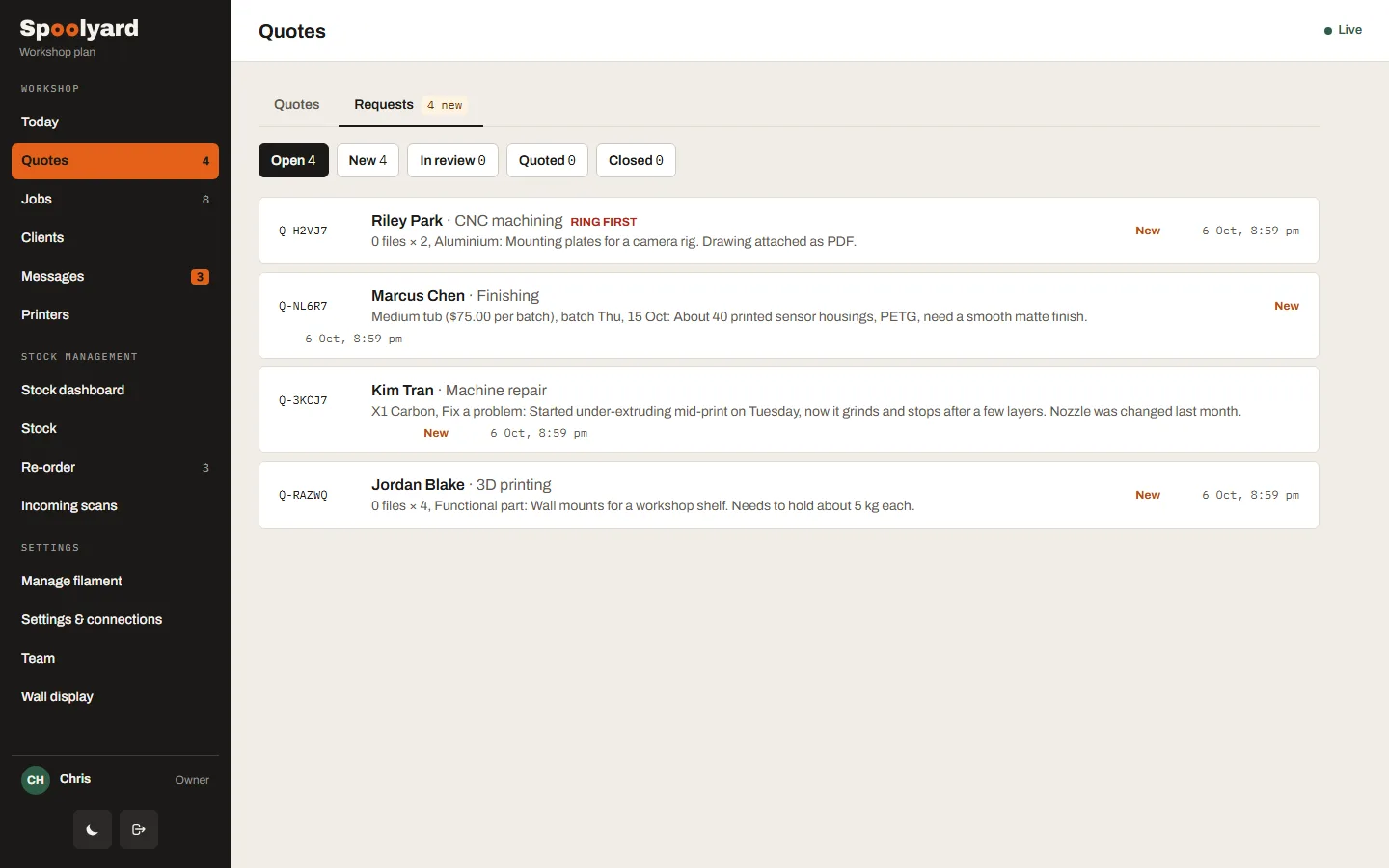The height and width of the screenshot is (868, 1389).
Task: Open Wall display from the sidebar
Action: [x=115, y=696]
